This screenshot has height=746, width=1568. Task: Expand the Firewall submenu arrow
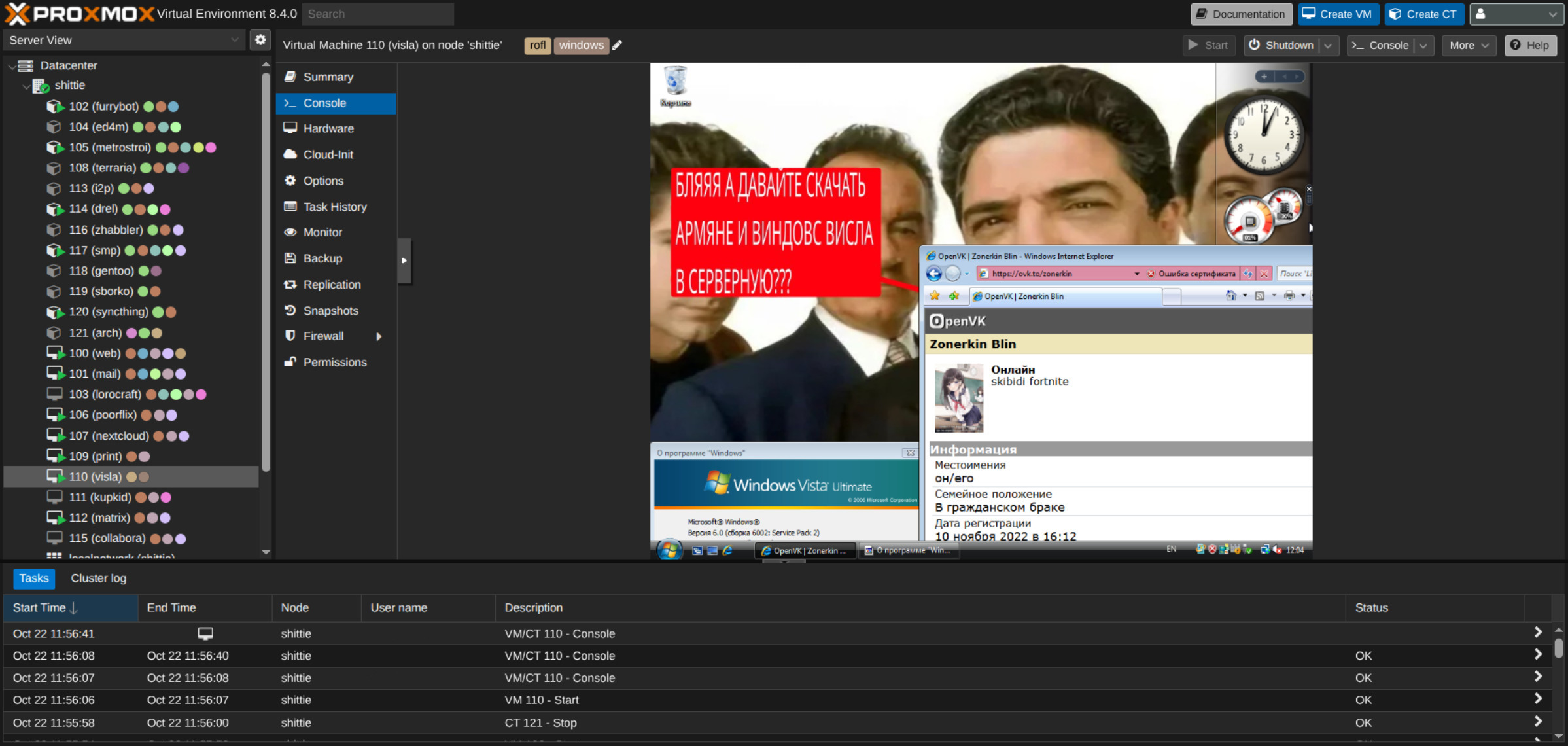tap(379, 336)
